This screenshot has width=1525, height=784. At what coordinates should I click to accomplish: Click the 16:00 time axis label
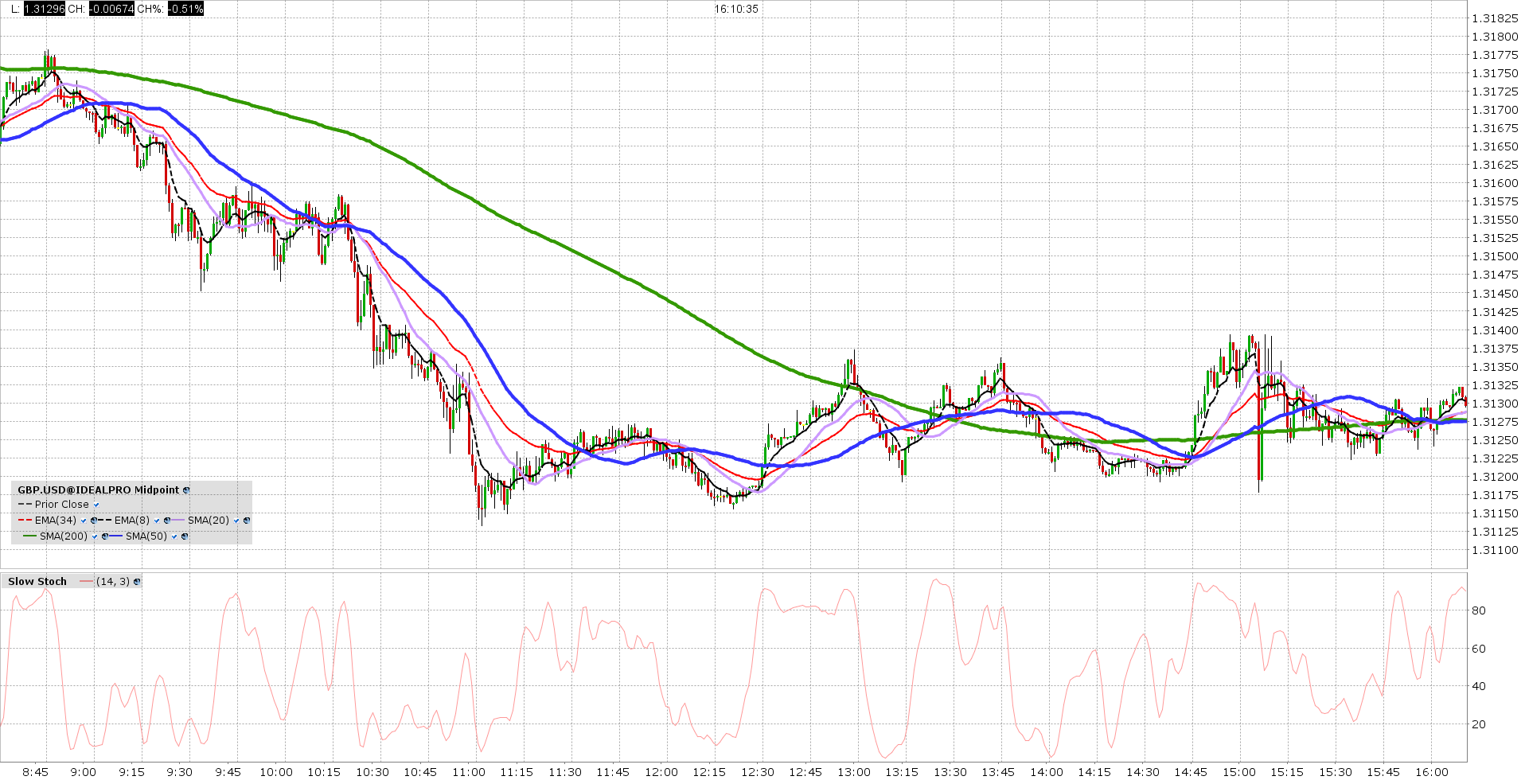tap(1431, 772)
